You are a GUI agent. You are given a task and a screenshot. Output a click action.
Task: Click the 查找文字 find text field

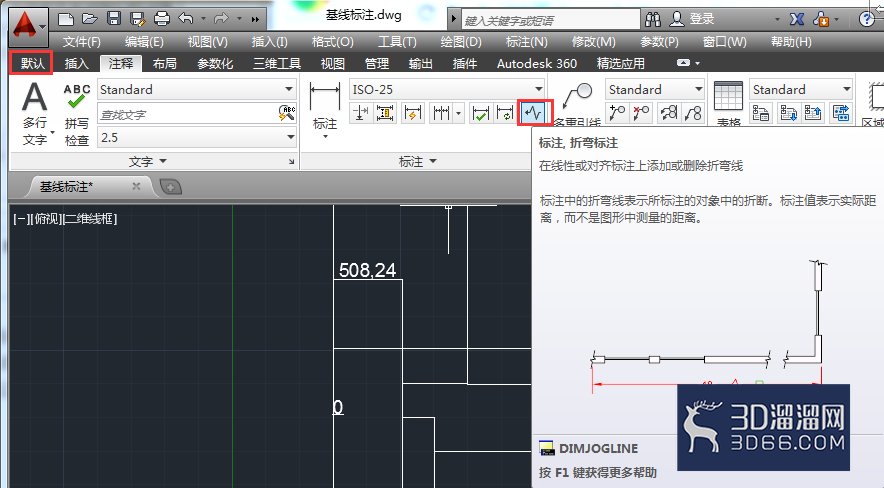(189, 114)
